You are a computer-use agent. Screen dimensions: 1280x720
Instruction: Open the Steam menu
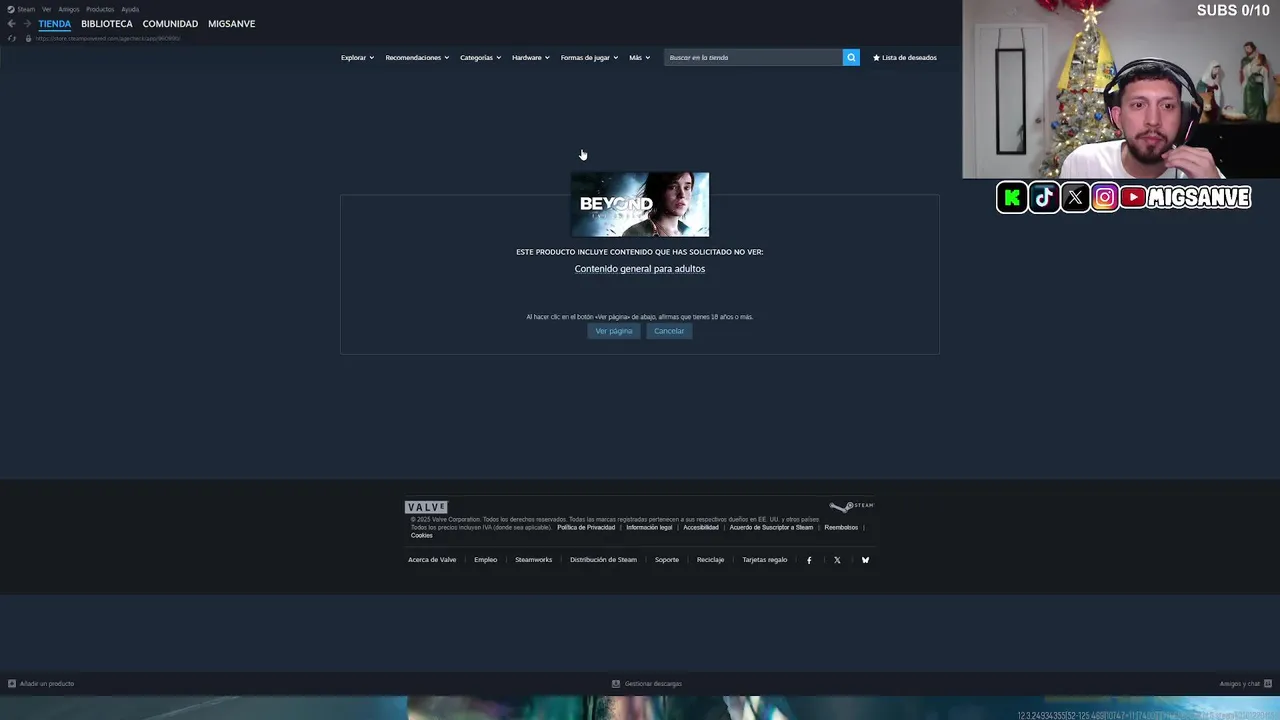click(26, 9)
